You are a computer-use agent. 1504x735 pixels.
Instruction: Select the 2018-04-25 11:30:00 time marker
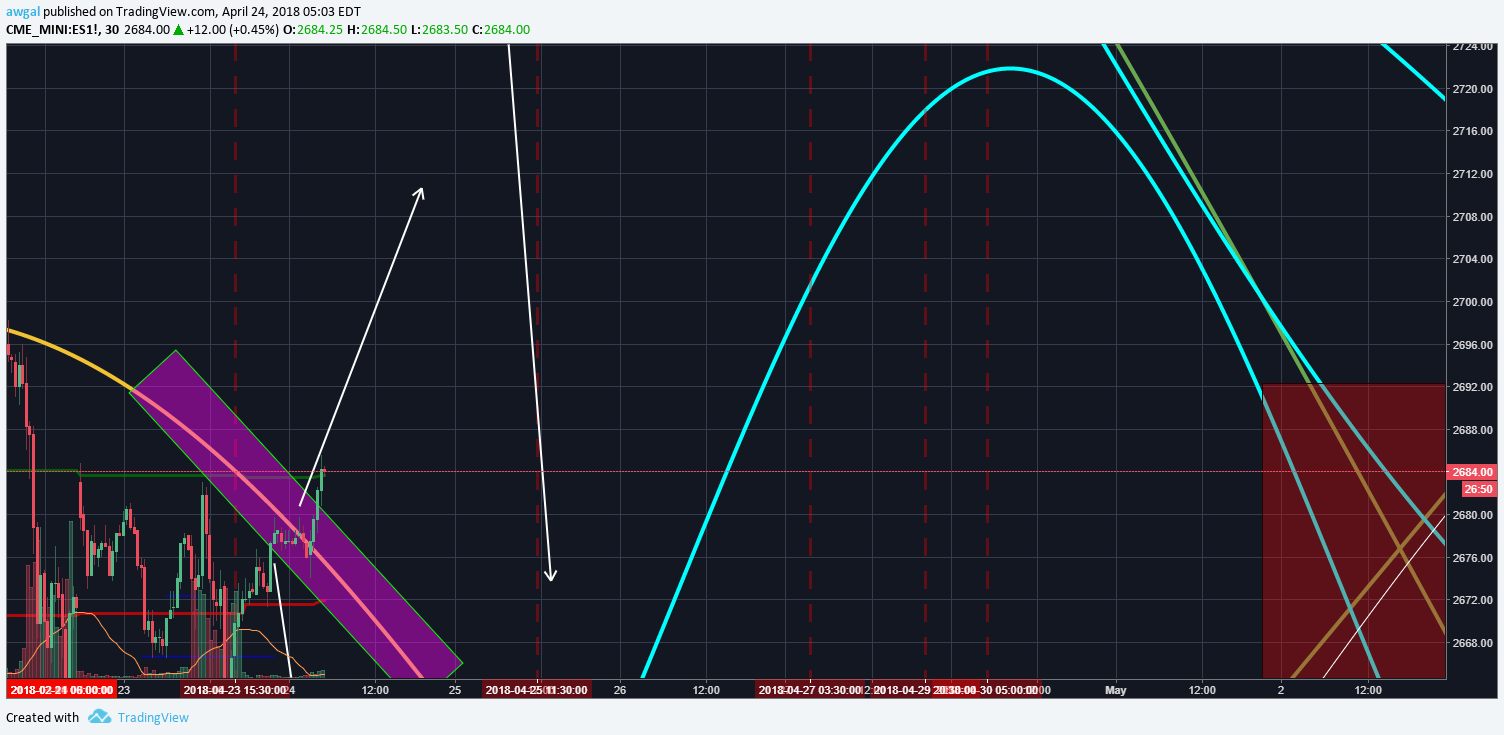(x=537, y=690)
